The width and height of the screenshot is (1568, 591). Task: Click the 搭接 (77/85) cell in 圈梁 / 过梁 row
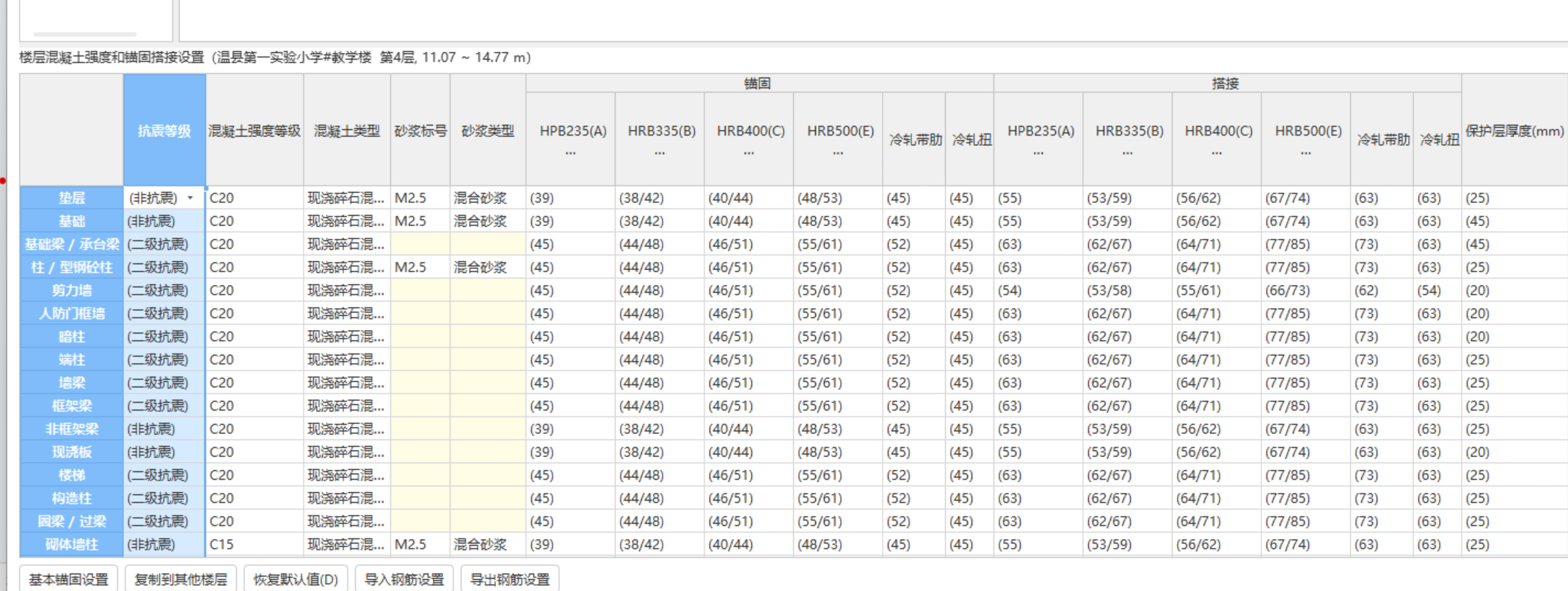point(1306,521)
